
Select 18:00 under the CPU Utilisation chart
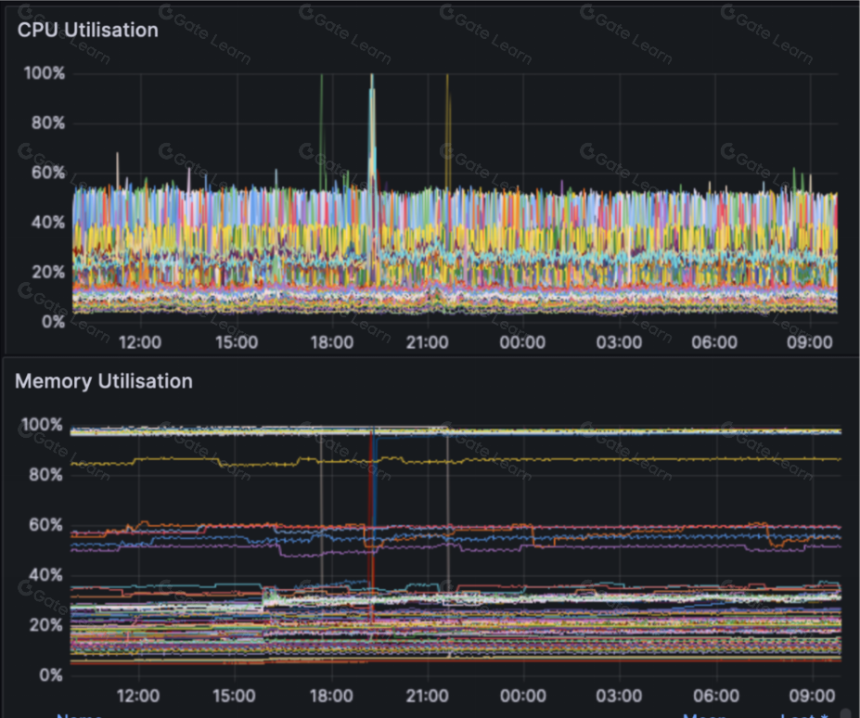(332, 342)
